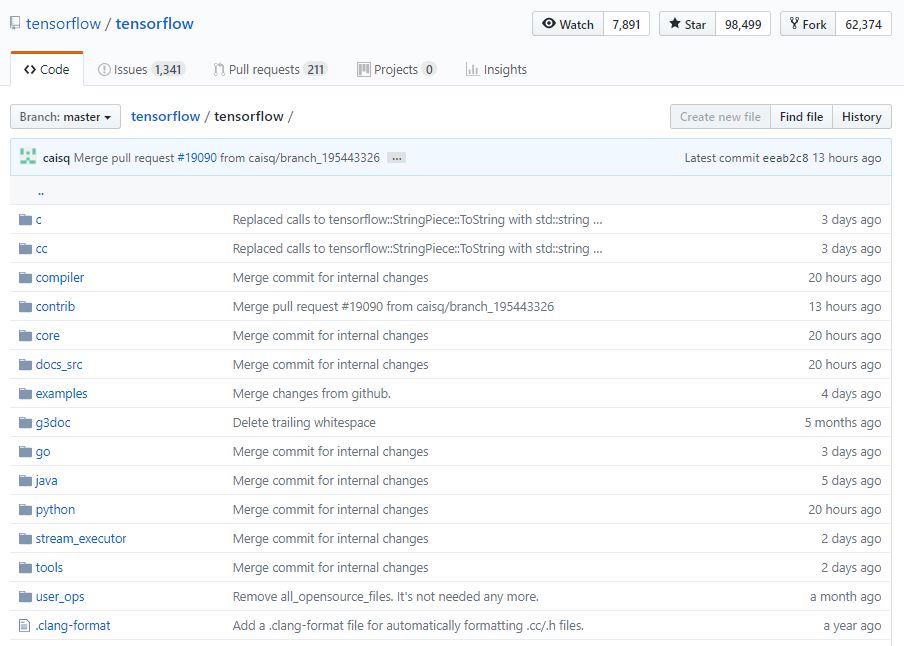This screenshot has height=646, width=904.
Task: Click the repository book icon beside tensorflow
Action: pos(16,24)
